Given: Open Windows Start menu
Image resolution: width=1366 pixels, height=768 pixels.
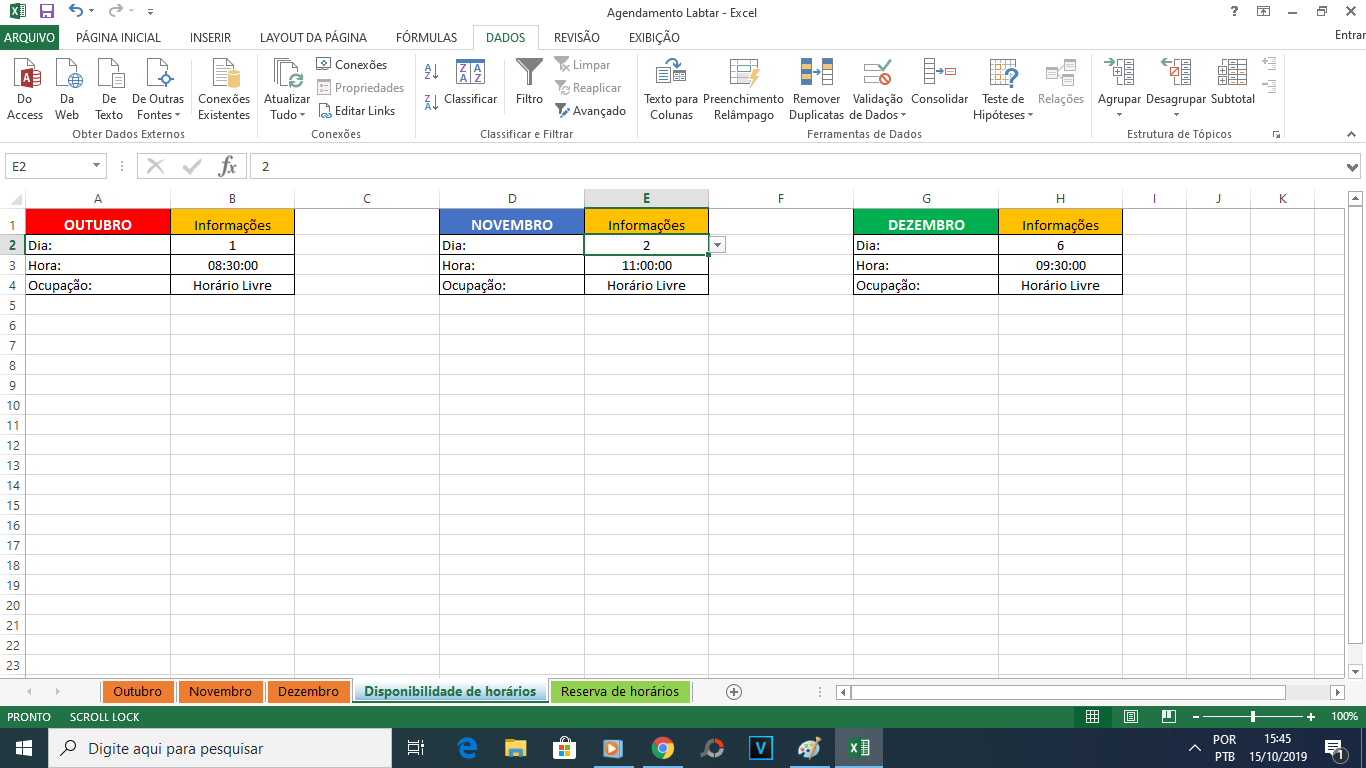Looking at the screenshot, I should [23, 748].
